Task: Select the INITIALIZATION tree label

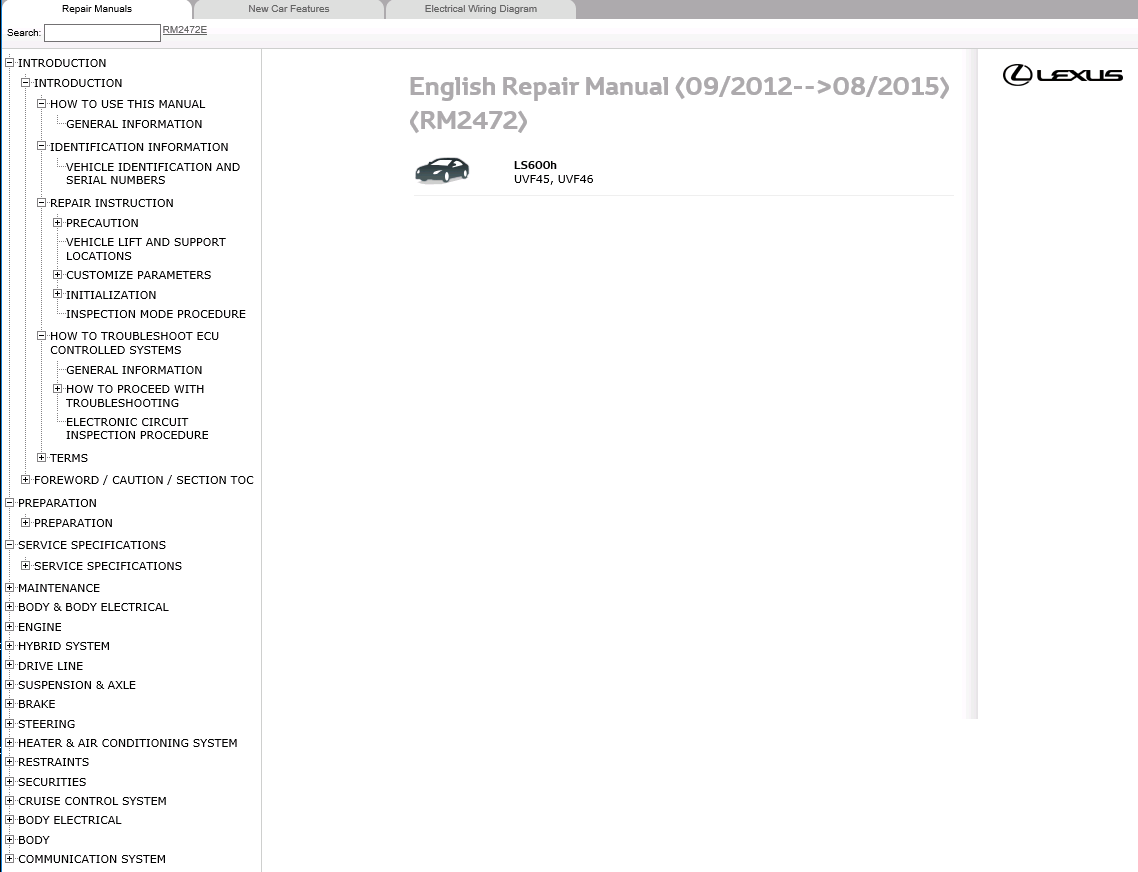Action: point(111,295)
